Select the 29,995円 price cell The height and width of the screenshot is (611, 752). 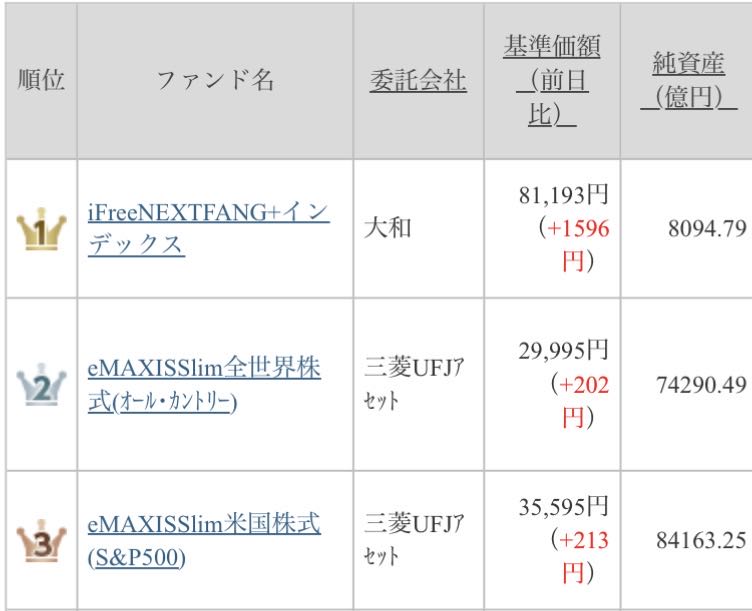pyautogui.click(x=564, y=351)
